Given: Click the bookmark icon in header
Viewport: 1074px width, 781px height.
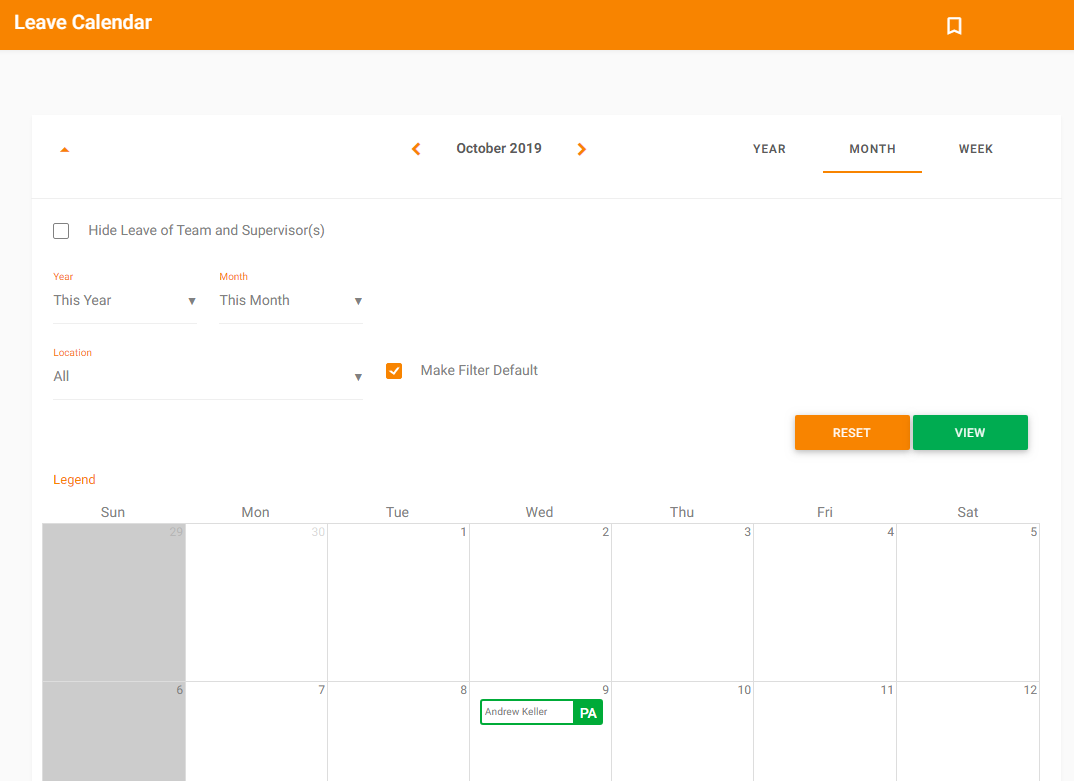Looking at the screenshot, I should (x=953, y=26).
